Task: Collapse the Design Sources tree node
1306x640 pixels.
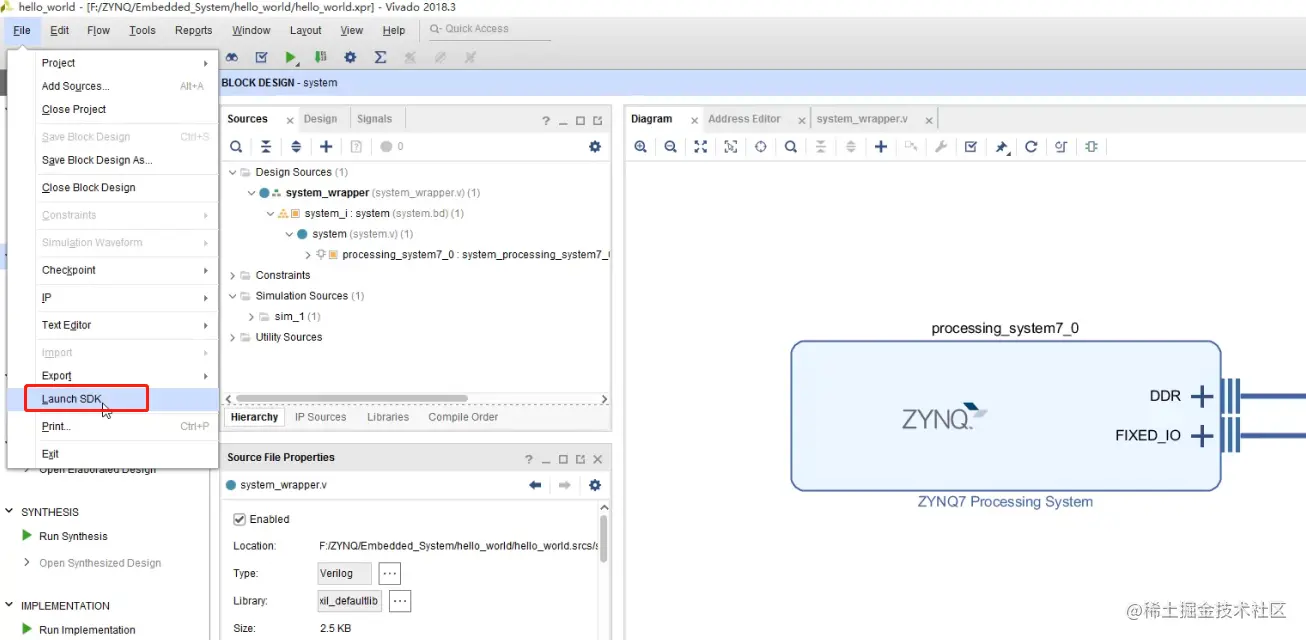Action: (x=232, y=172)
